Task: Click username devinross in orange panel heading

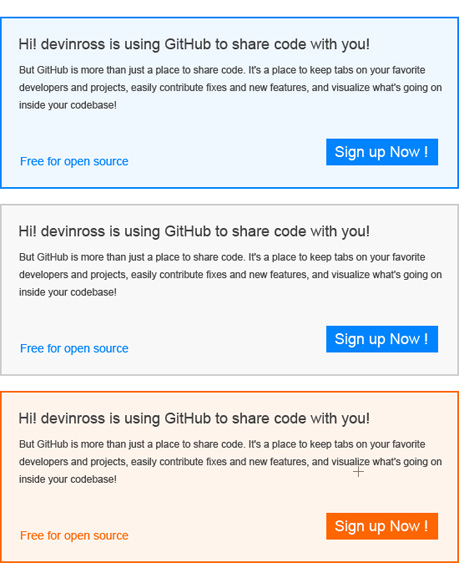Action: [73, 418]
